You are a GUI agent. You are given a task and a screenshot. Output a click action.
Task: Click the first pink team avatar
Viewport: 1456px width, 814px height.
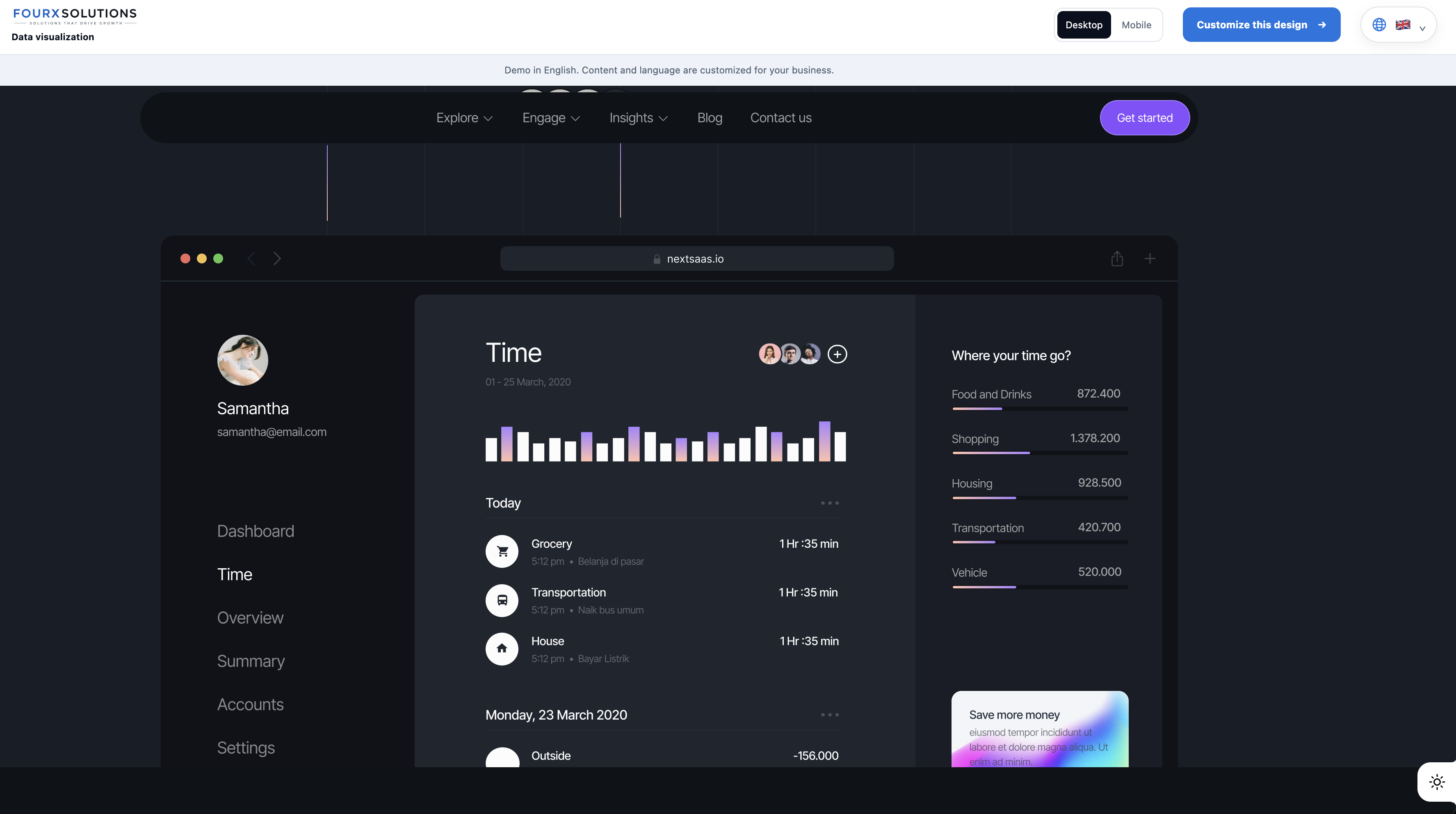click(769, 354)
